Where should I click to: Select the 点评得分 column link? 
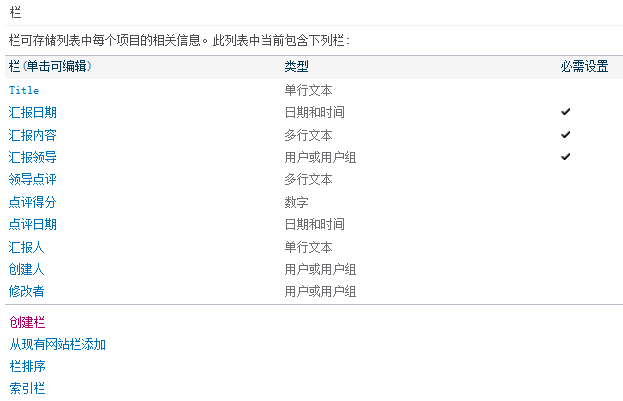point(33,202)
